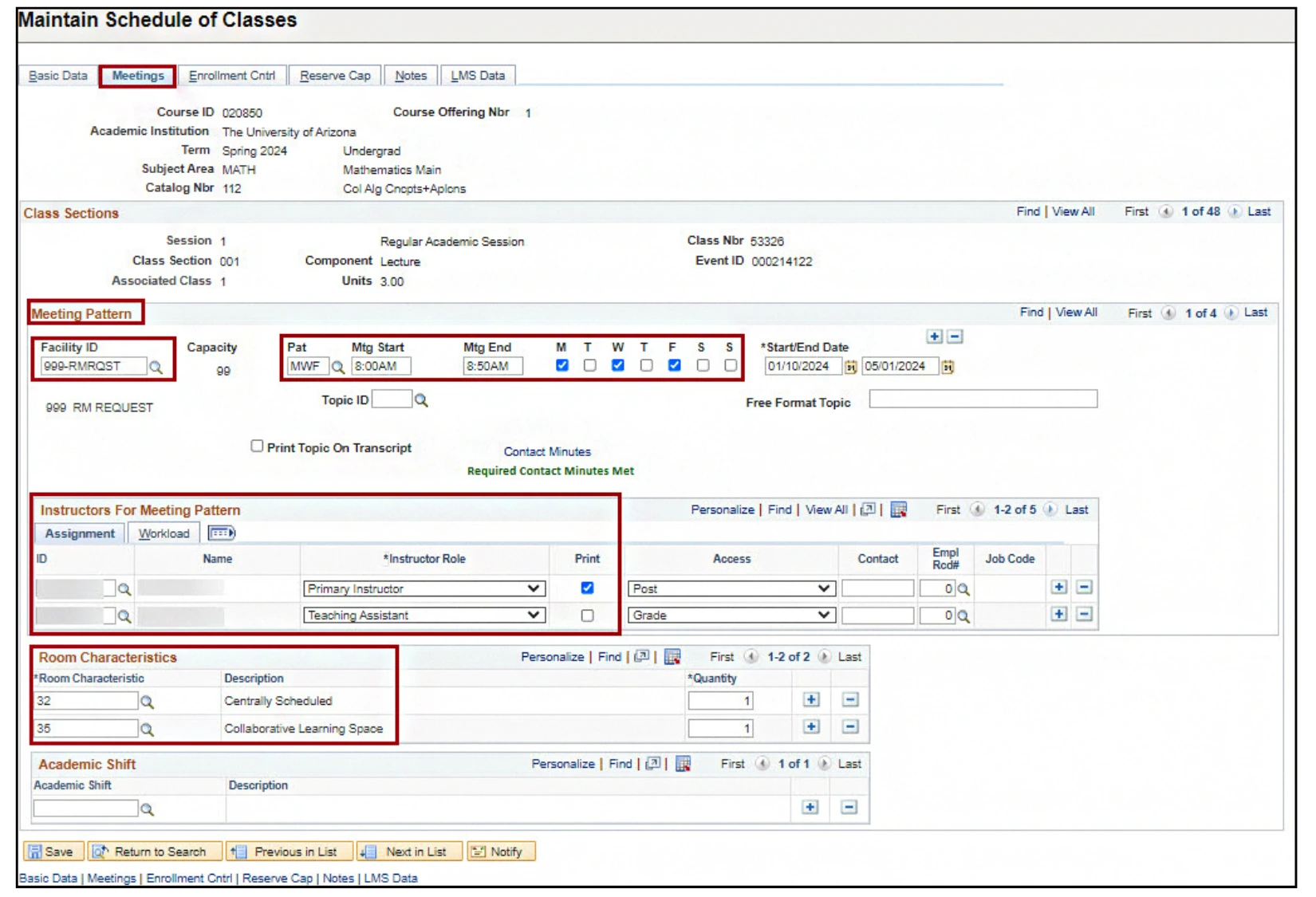The width and height of the screenshot is (1316, 897).
Task: Go to Next in List
Action: click(410, 852)
